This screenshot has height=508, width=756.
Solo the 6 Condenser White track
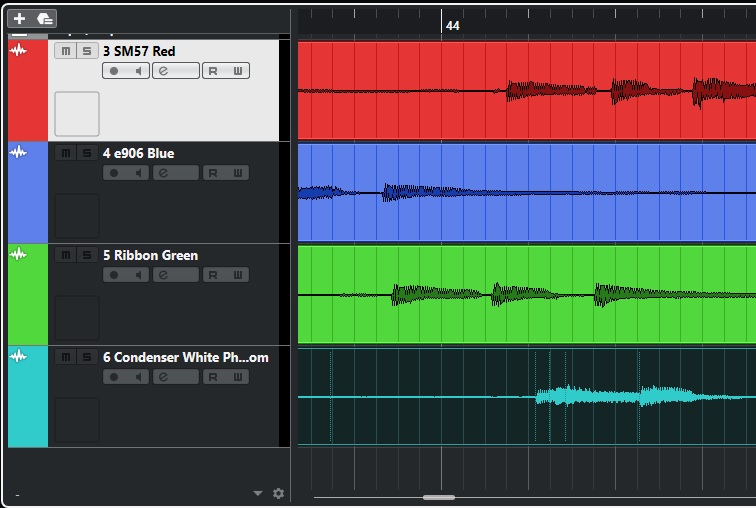pos(87,357)
